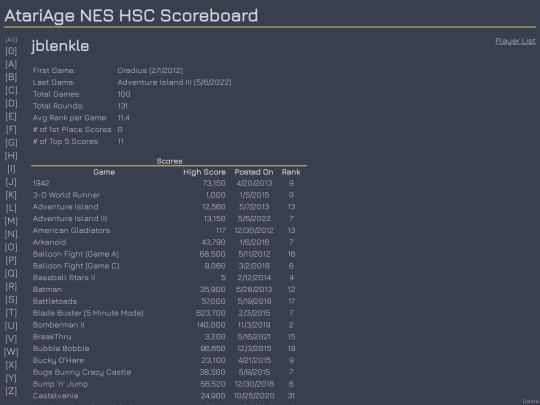This screenshot has width=540, height=405.
Task: Select the [V] letter index
Action: (11, 339)
